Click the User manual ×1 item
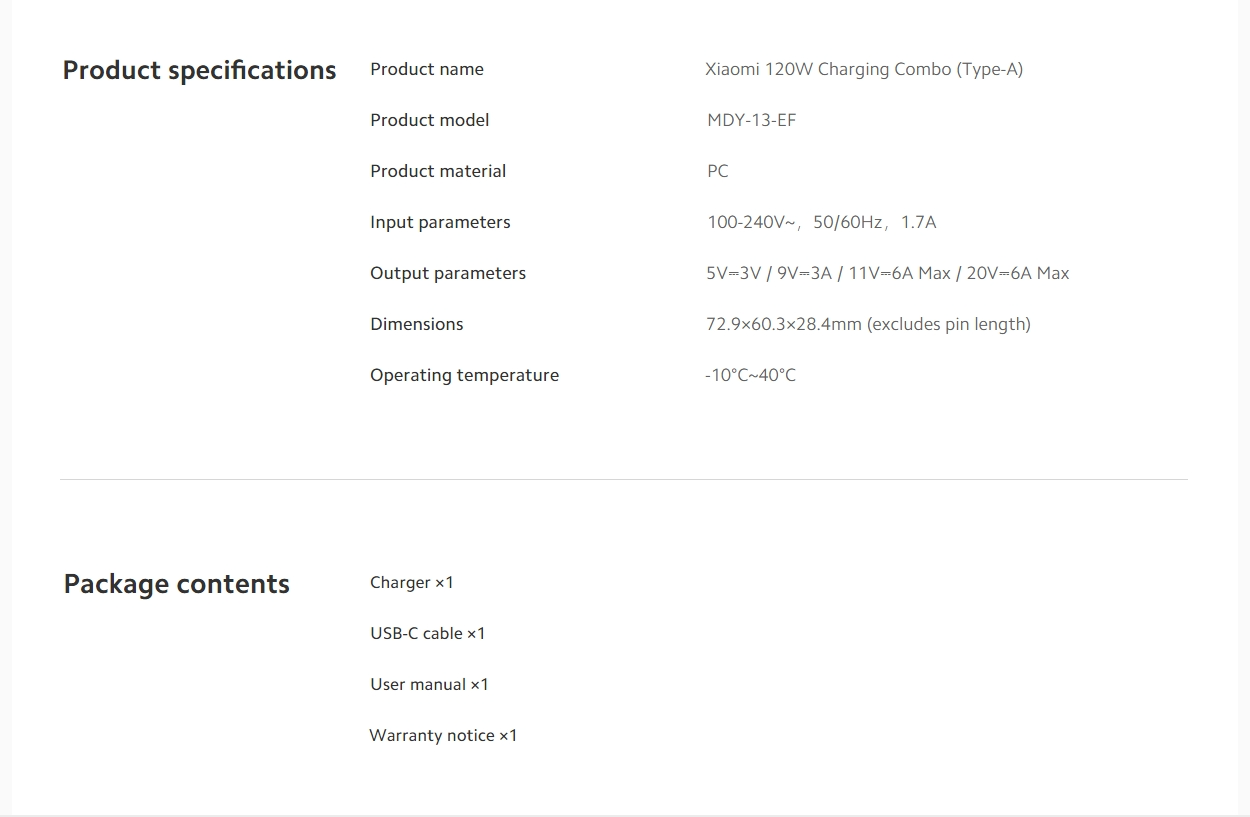1250x817 pixels. (430, 684)
